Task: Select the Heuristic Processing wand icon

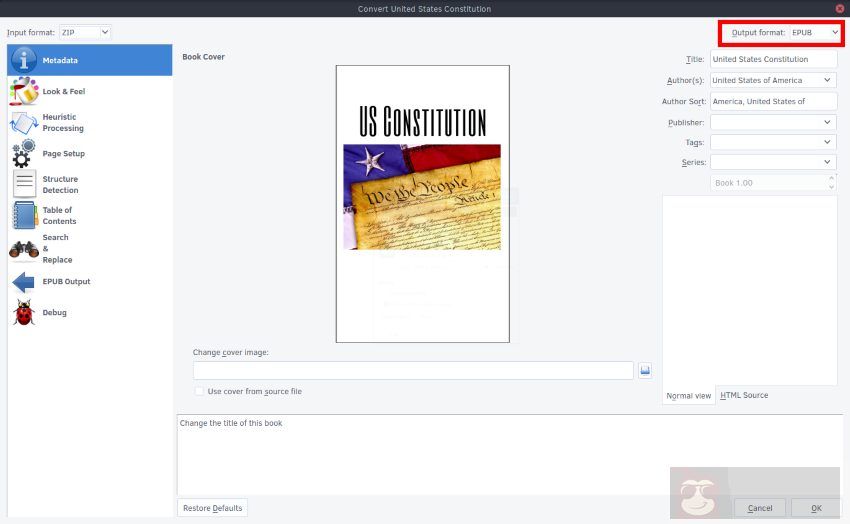Action: tap(24, 123)
